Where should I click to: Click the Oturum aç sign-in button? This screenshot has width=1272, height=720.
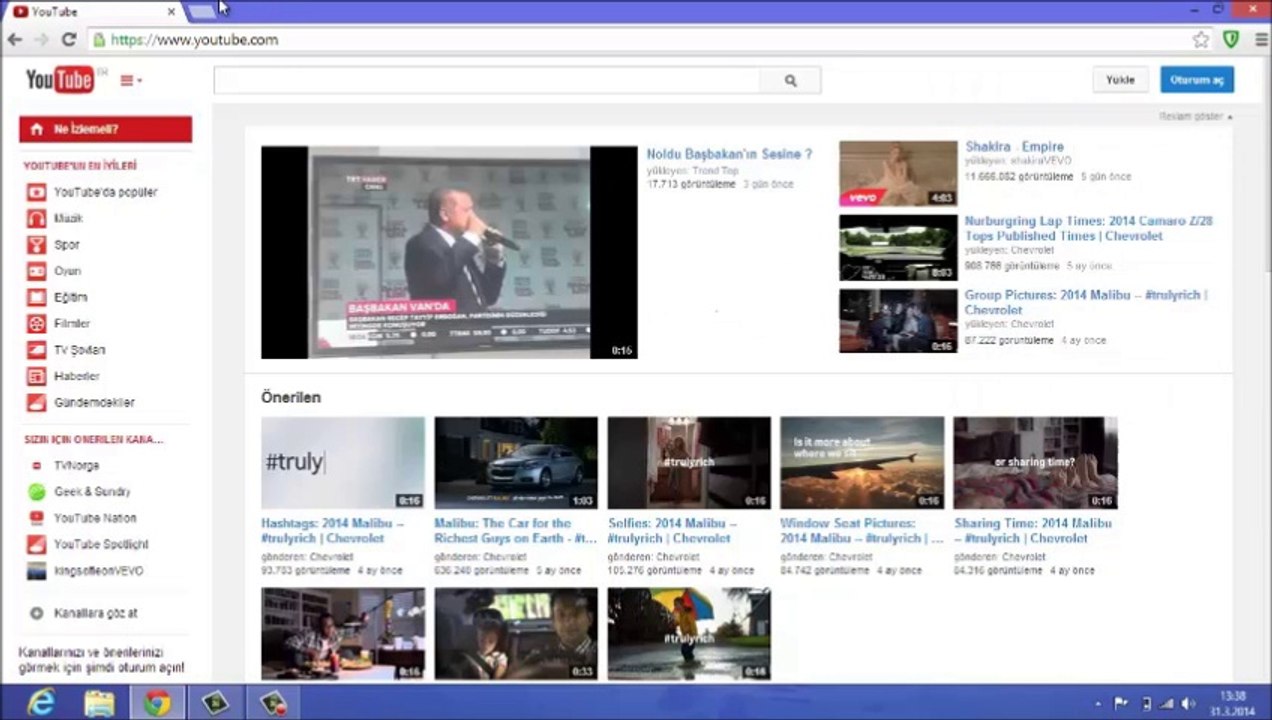point(1197,80)
